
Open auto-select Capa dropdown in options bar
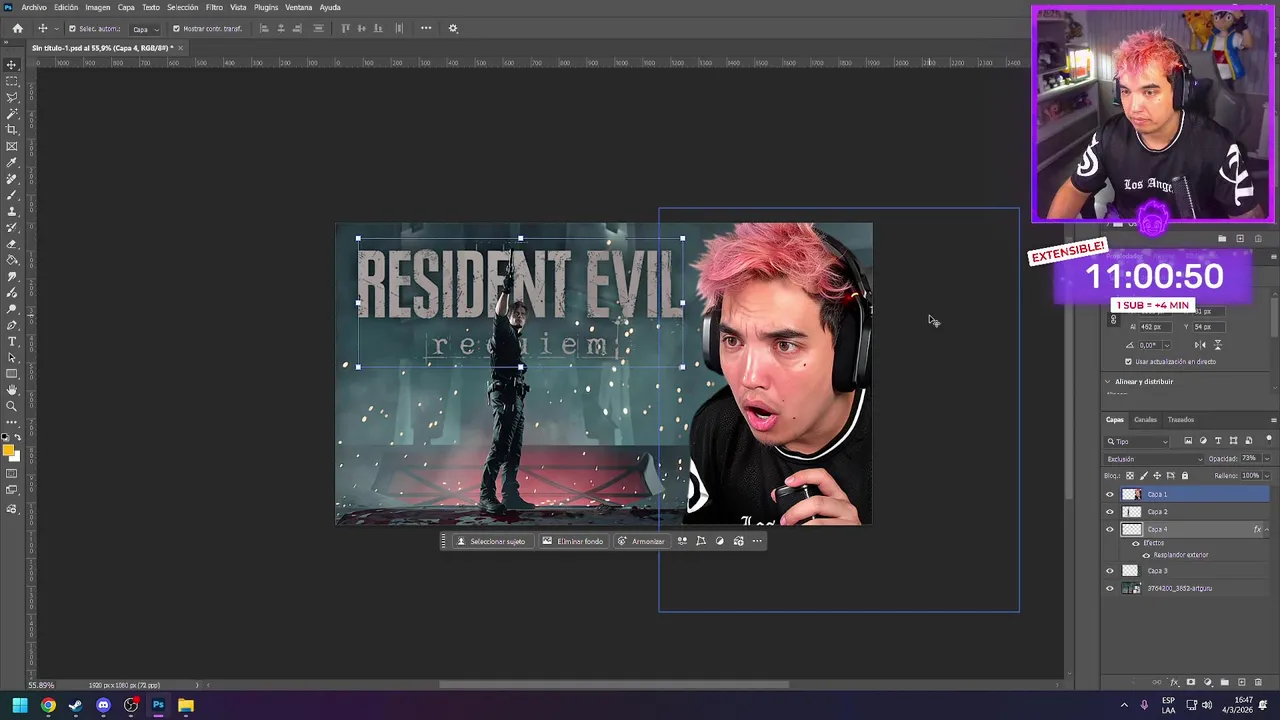[x=146, y=29]
